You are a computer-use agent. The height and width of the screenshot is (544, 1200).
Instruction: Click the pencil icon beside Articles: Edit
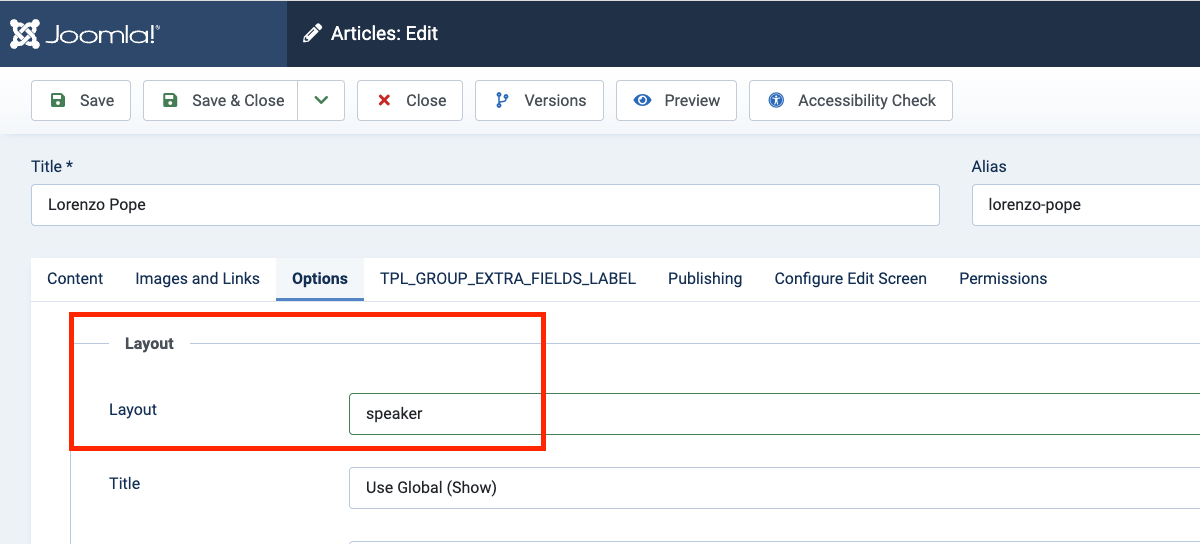point(313,34)
